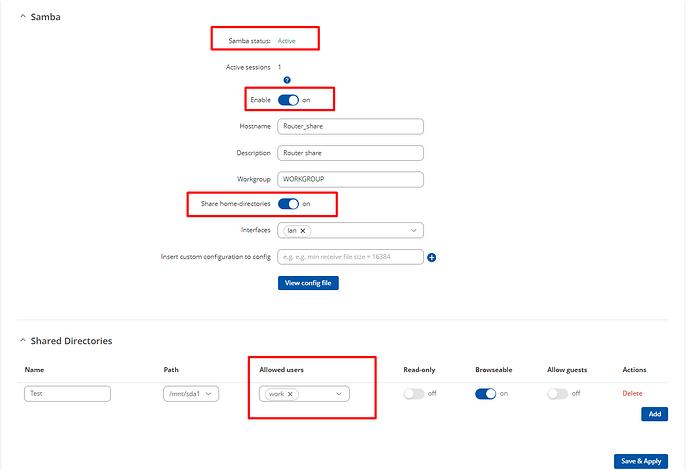This screenshot has width=690, height=470.
Task: Click the Add button for shared directories
Action: pyautogui.click(x=654, y=414)
